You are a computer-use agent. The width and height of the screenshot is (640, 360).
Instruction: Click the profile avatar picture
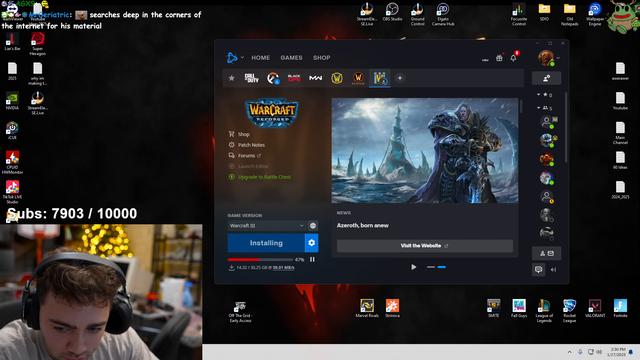(x=546, y=58)
